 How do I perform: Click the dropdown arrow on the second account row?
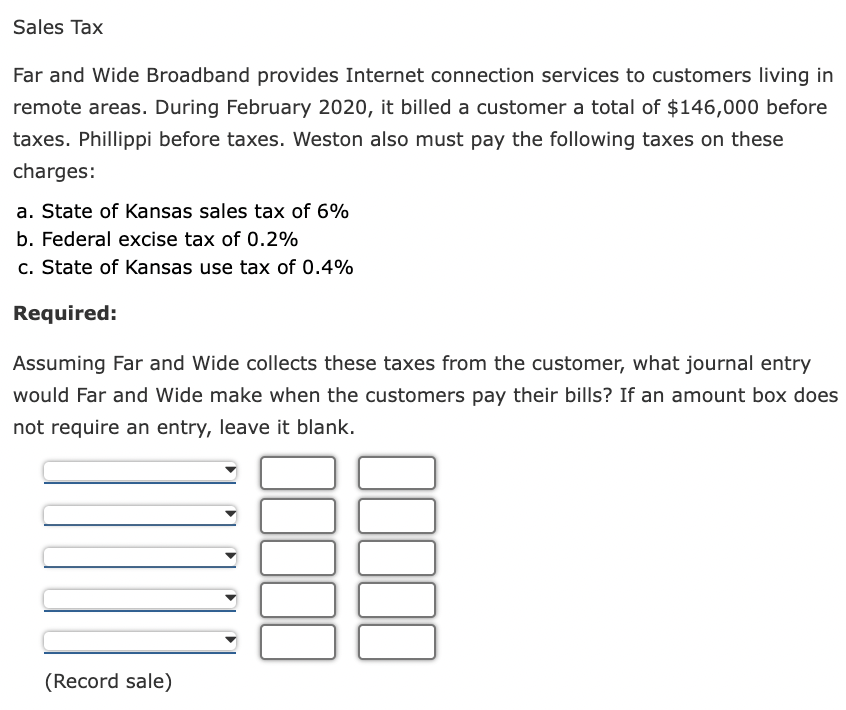pyautogui.click(x=228, y=514)
